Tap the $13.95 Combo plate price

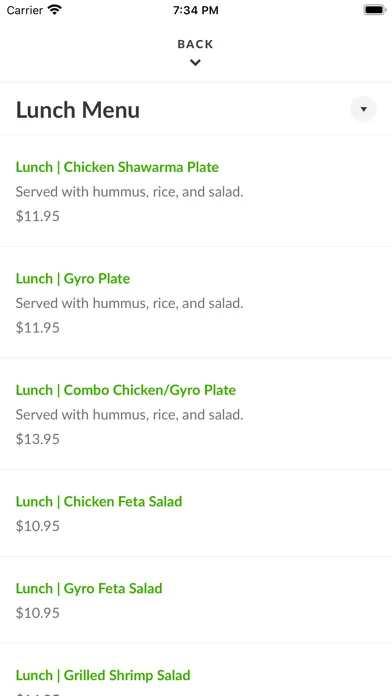38,439
